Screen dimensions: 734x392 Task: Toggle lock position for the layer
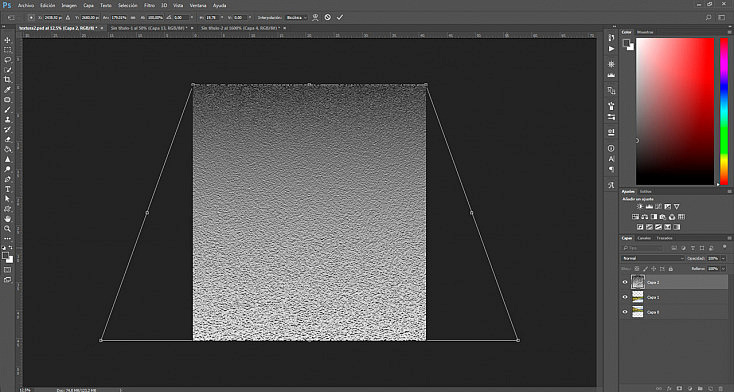click(654, 269)
